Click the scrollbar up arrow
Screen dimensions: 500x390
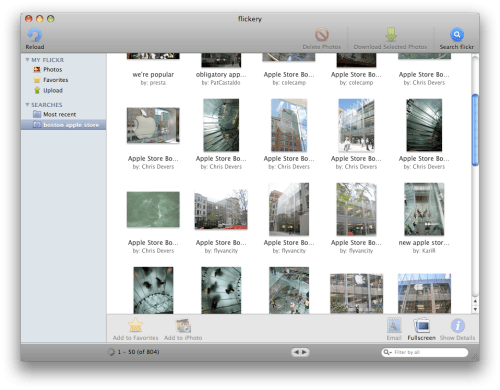[475, 301]
